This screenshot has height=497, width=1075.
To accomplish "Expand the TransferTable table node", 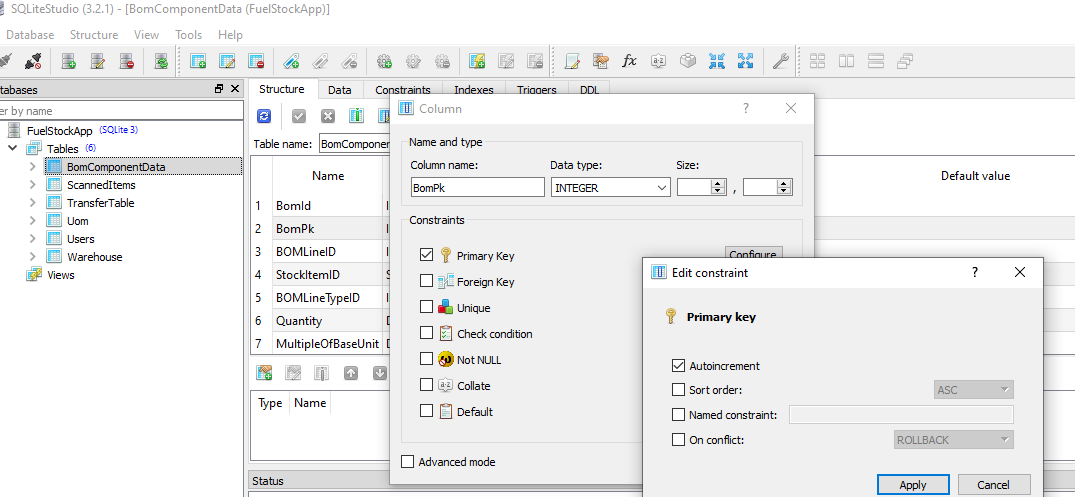I will pyautogui.click(x=32, y=203).
